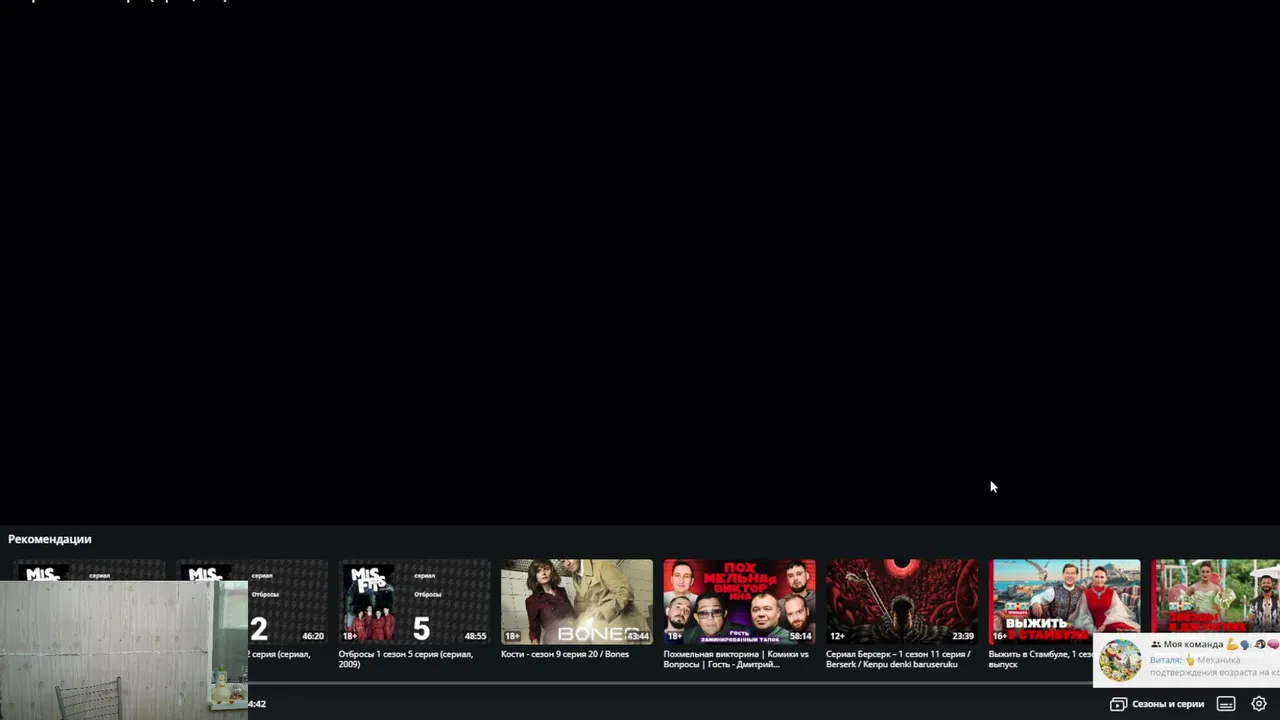Open Berserk season 1 episode 11 thumbnail
Image resolution: width=1280 pixels, height=720 pixels.
[902, 601]
